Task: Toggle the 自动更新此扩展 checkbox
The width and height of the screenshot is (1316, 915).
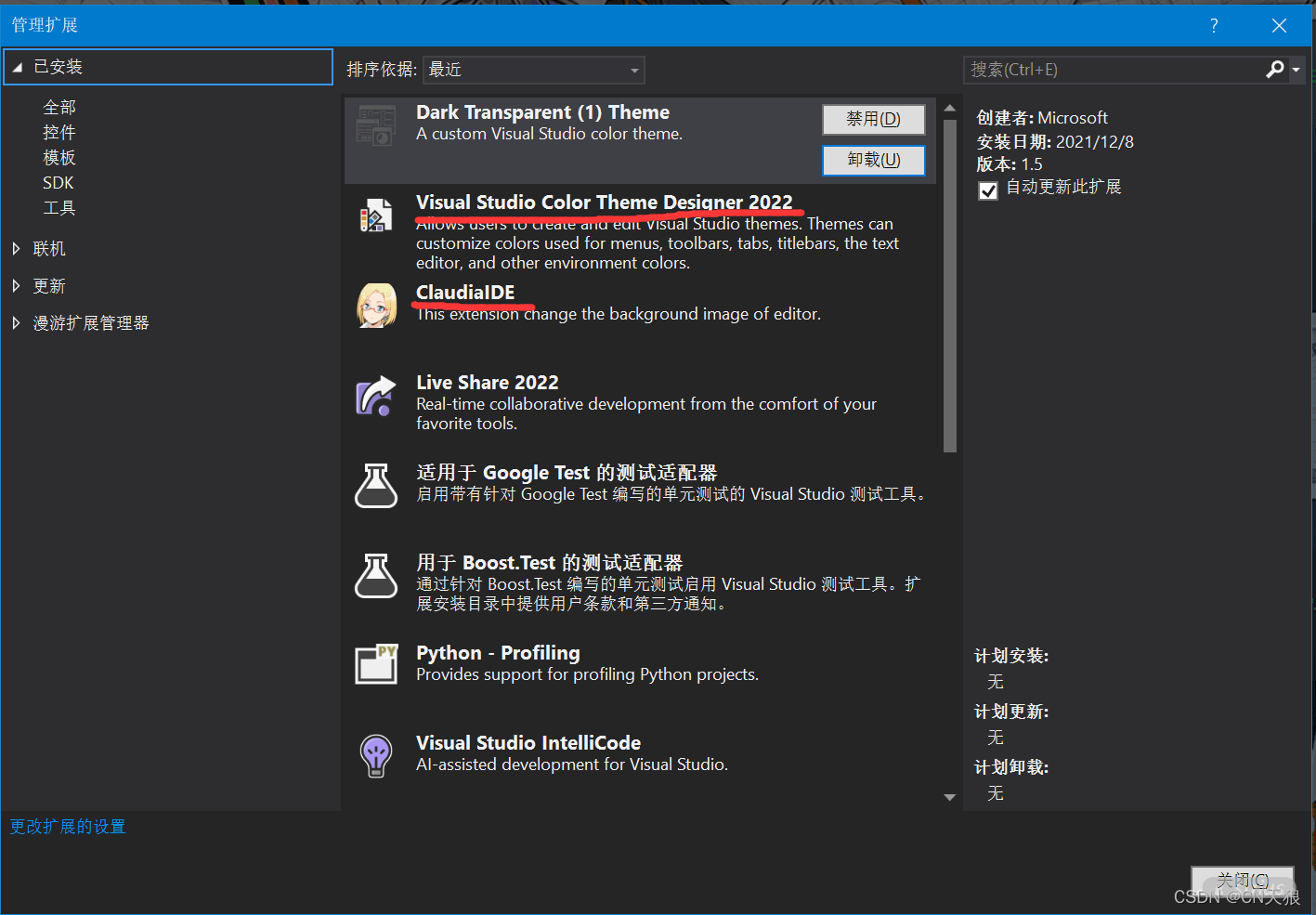Action: (x=988, y=190)
